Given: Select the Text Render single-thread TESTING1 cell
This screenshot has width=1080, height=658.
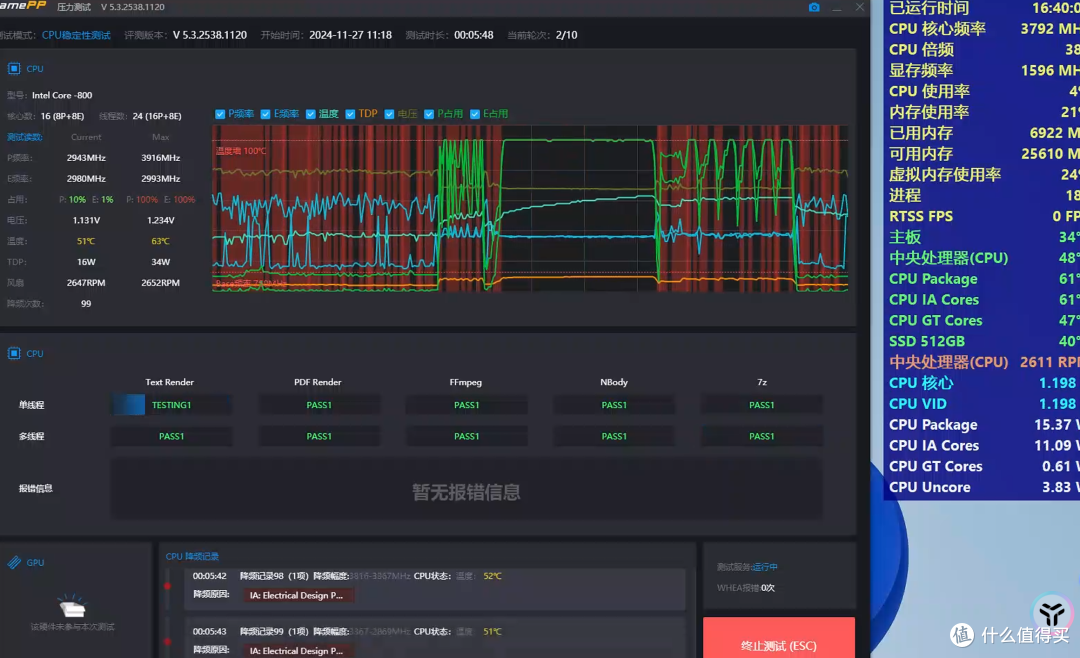Looking at the screenshot, I should pyautogui.click(x=171, y=405).
